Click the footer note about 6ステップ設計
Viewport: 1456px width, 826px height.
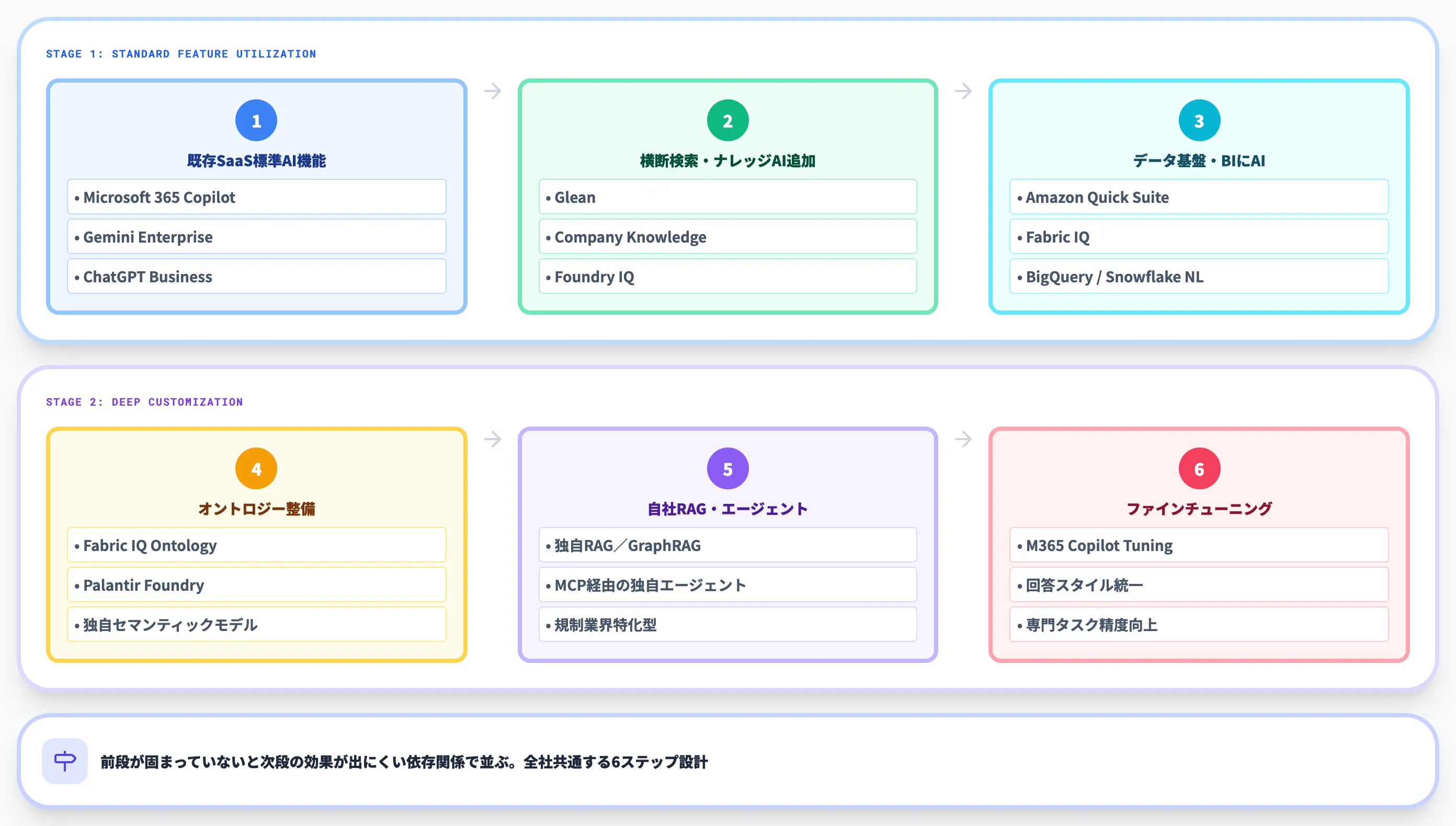[x=404, y=762]
